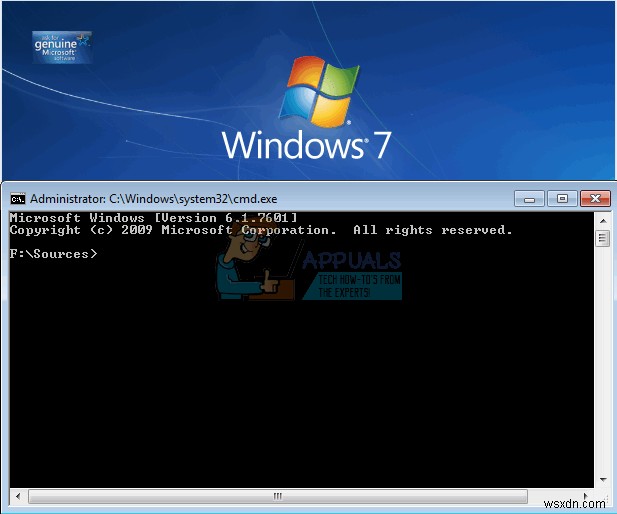Click the vertical scrollbar thumb
Screen dimensions: 617x514
[x=602, y=238]
